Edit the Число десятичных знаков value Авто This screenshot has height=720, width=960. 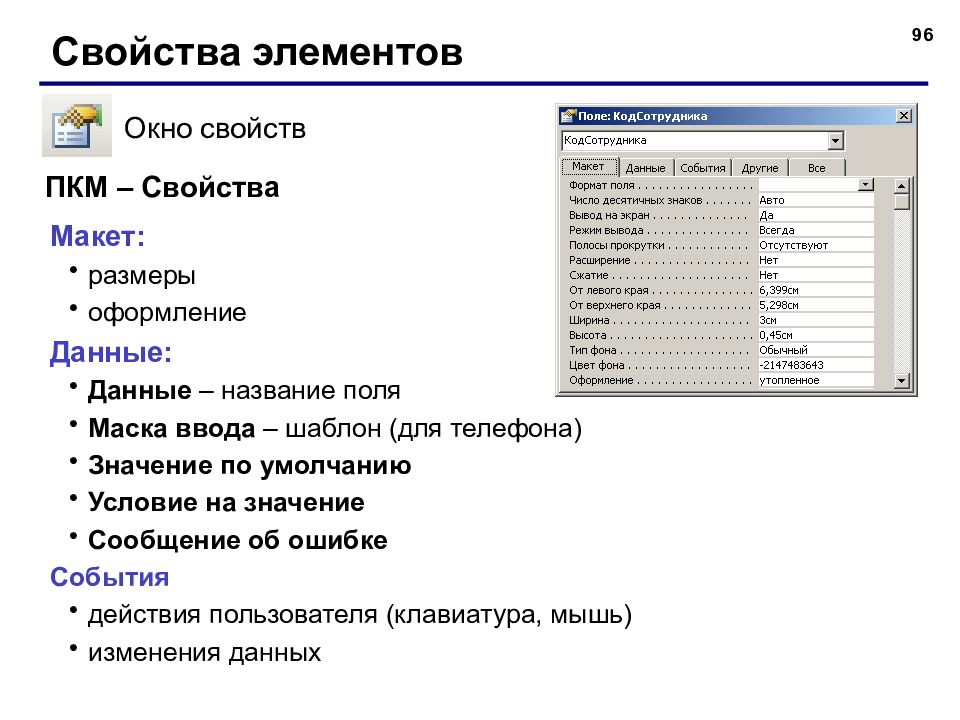point(816,200)
